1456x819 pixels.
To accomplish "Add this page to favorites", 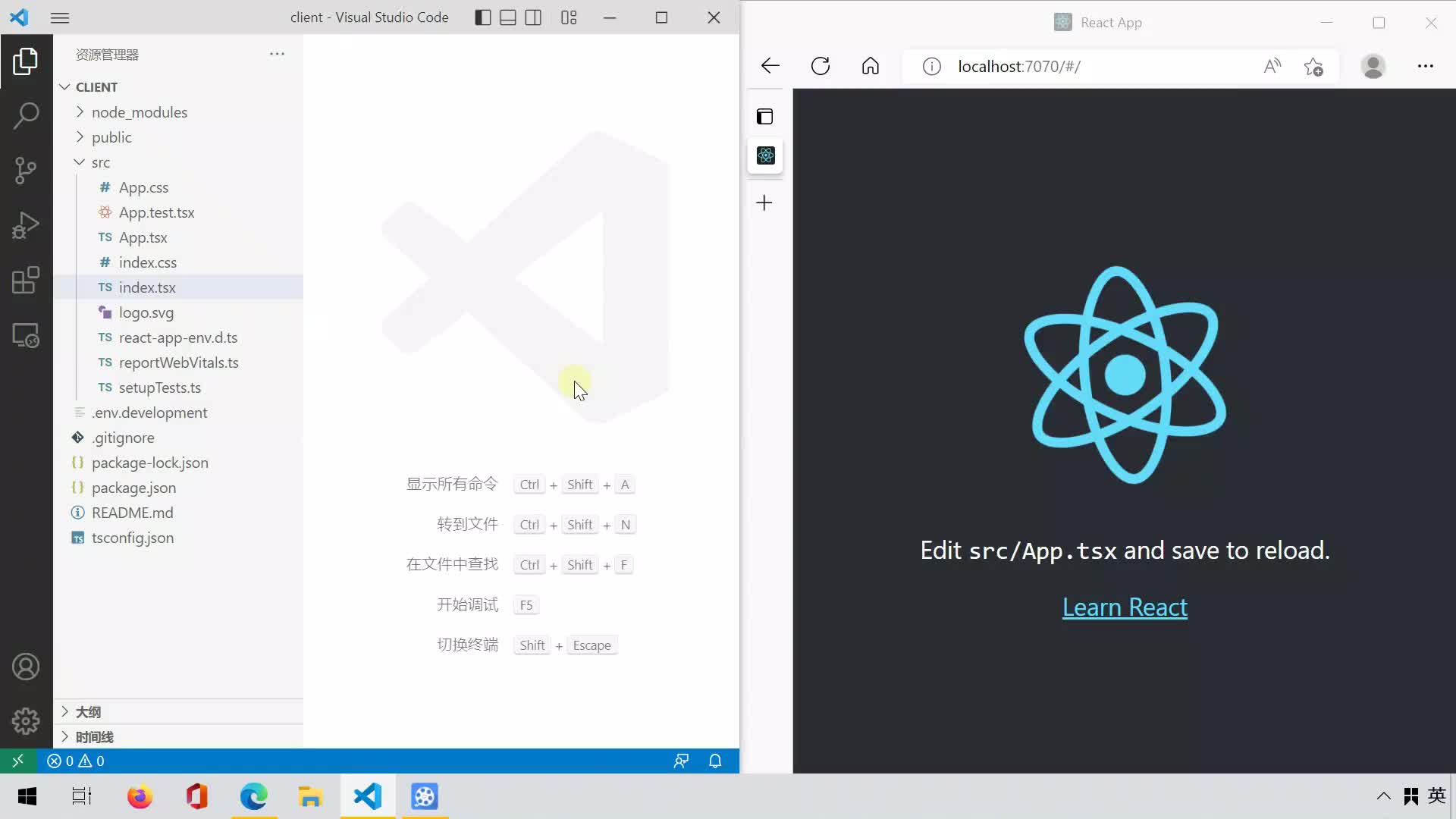I will 1313,67.
